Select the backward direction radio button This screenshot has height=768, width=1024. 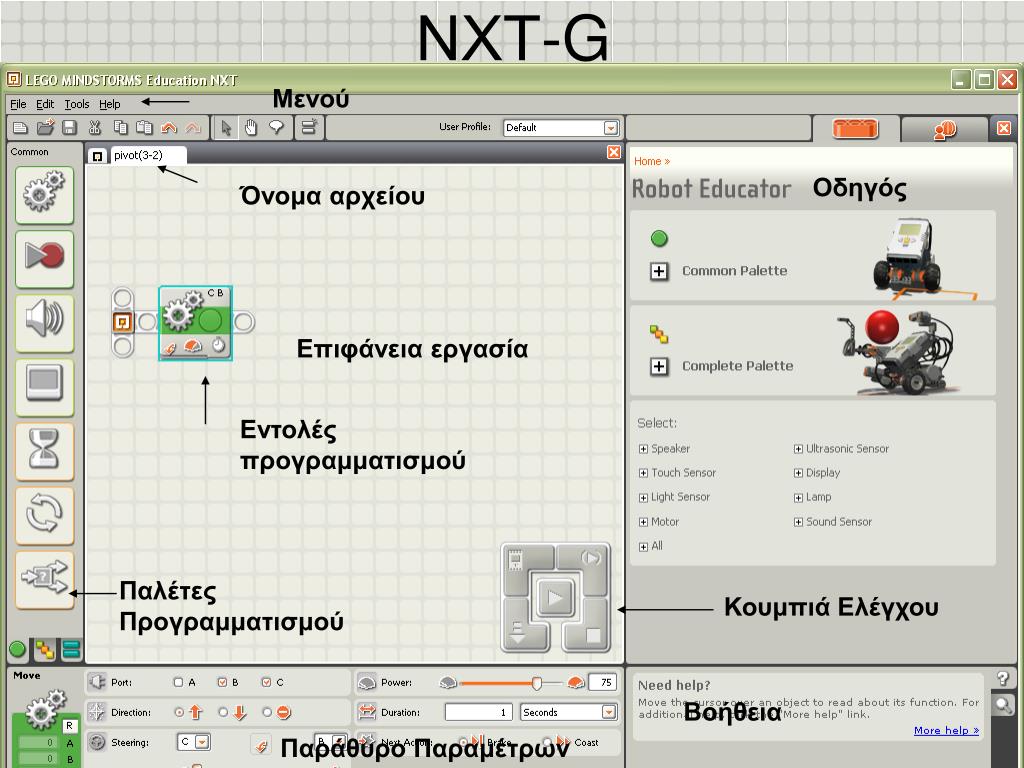(x=223, y=712)
